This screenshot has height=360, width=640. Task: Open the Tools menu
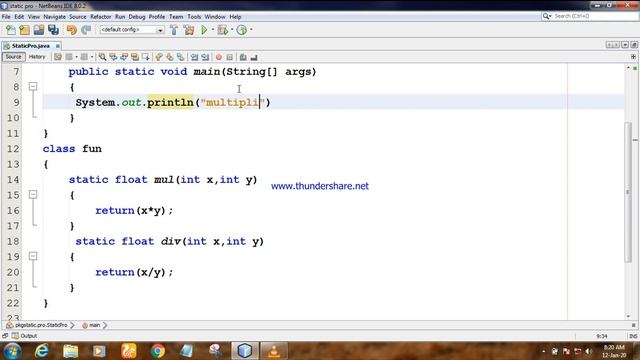pos(194,17)
